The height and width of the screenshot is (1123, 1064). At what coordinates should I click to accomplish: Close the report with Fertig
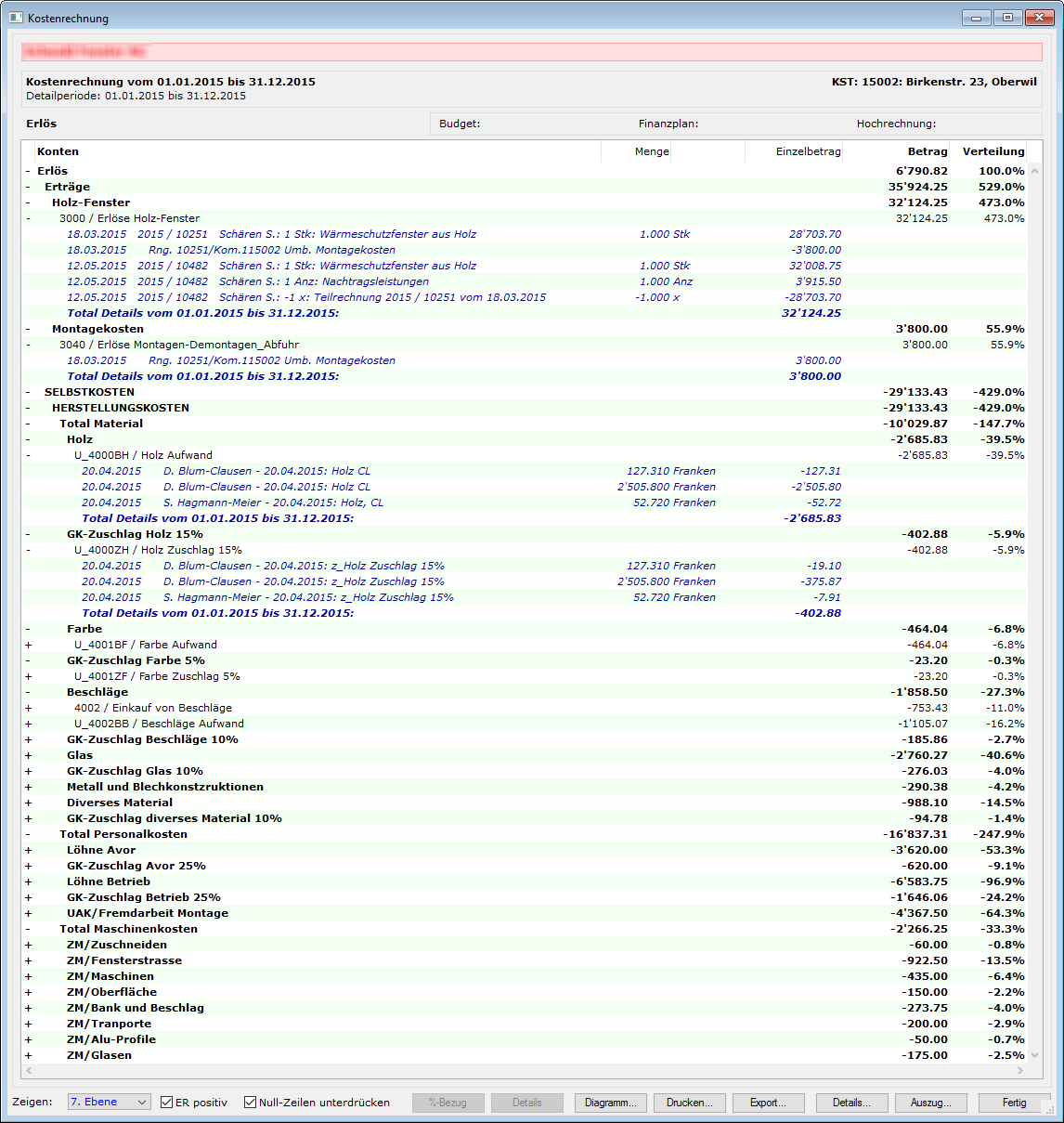pyautogui.click(x=1014, y=1103)
